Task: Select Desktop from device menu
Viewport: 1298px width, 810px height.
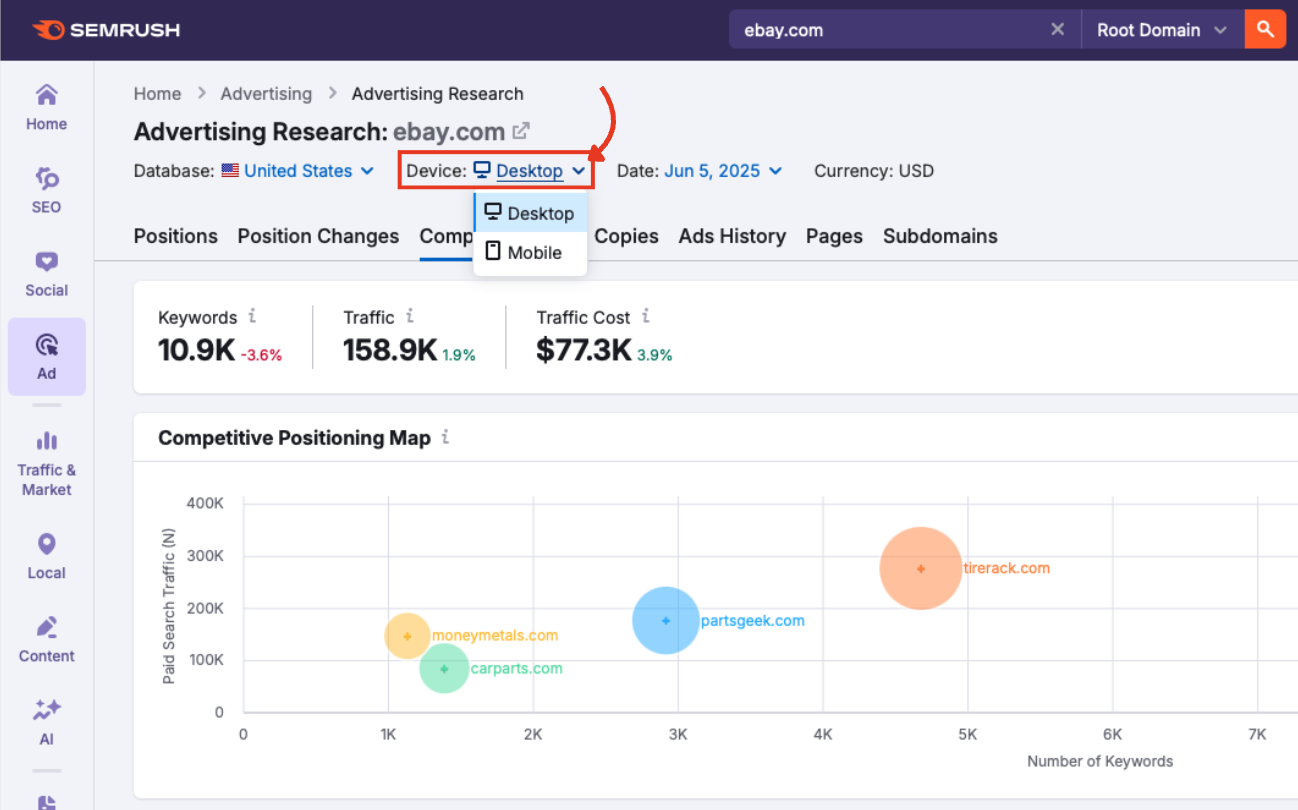Action: pyautogui.click(x=530, y=213)
